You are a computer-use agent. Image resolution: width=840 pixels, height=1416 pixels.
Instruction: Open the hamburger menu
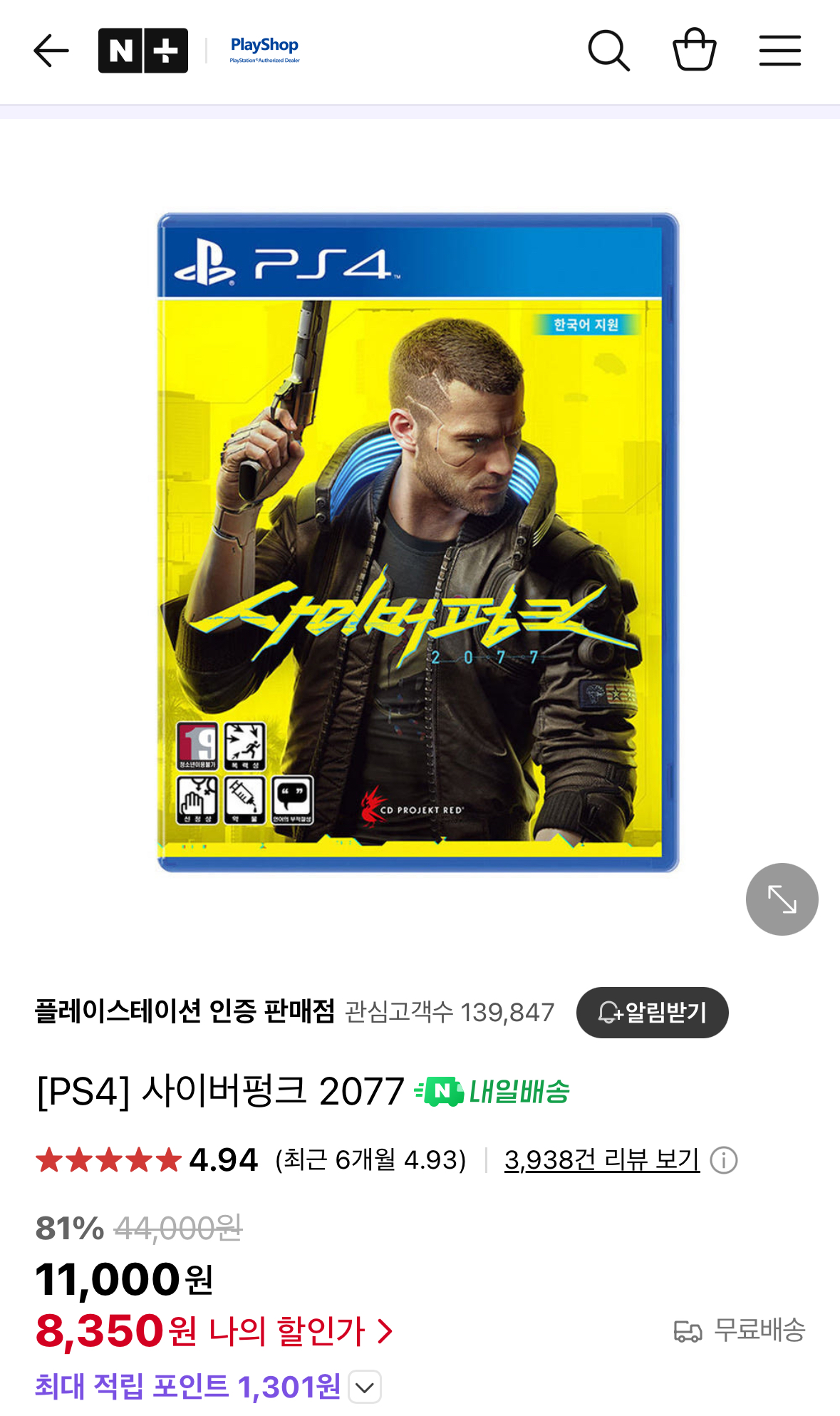pos(780,51)
